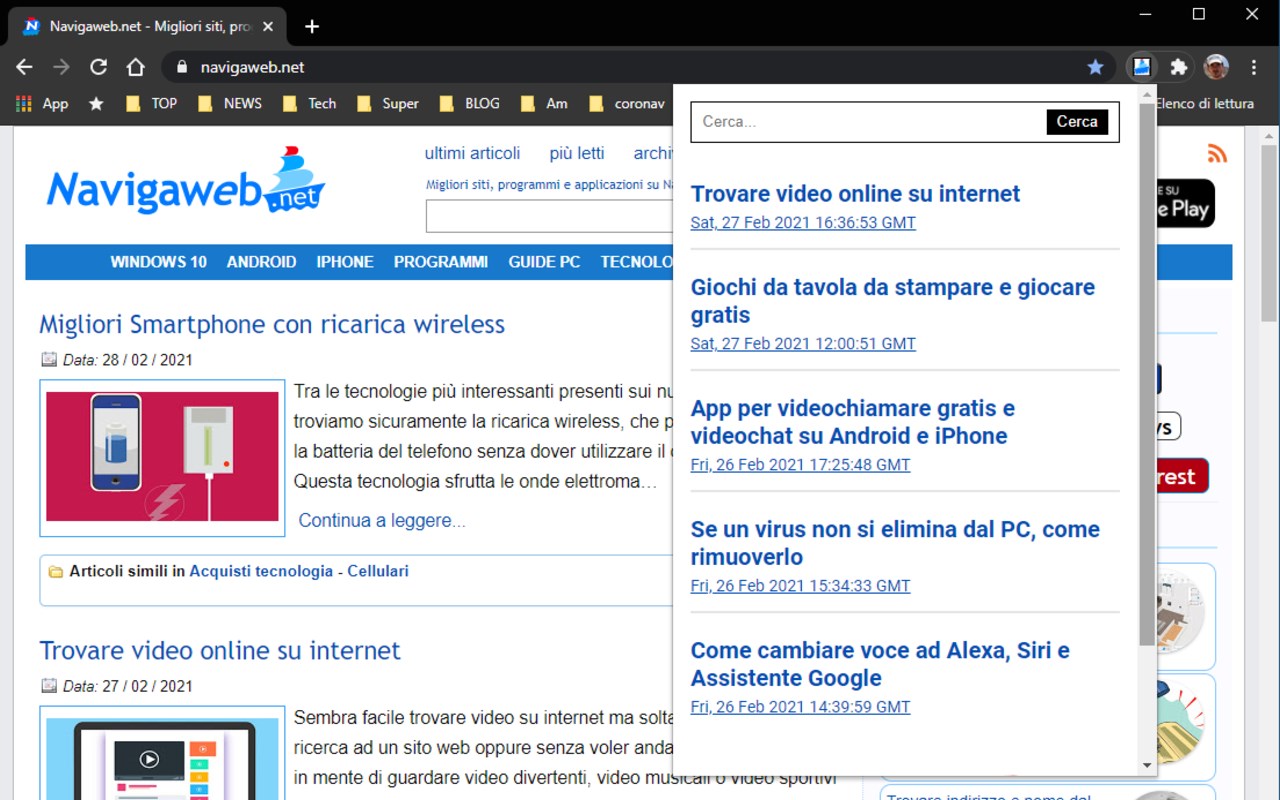Open the Super bookmarks folder
Image resolution: width=1280 pixels, height=800 pixels.
[387, 103]
